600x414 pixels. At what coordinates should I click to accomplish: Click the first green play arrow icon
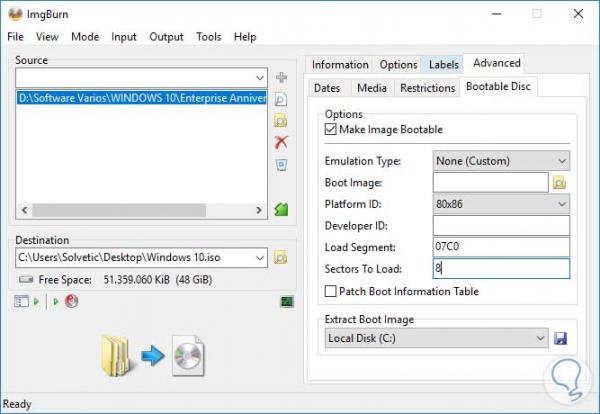pos(36,302)
